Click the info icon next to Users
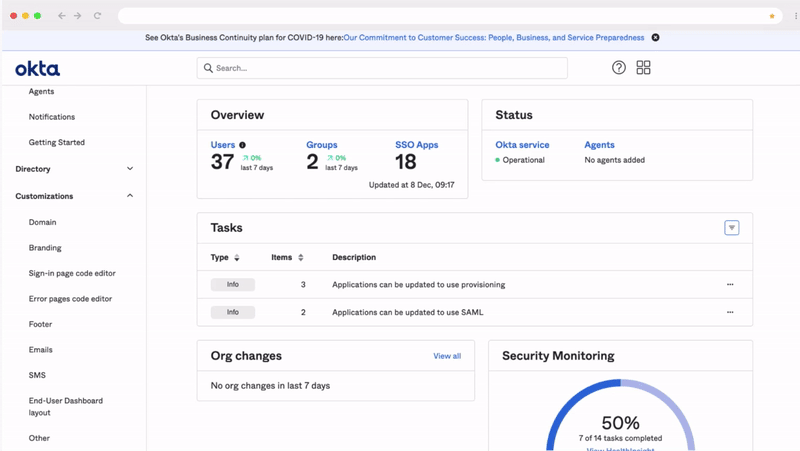The height and width of the screenshot is (451, 800). 242,145
